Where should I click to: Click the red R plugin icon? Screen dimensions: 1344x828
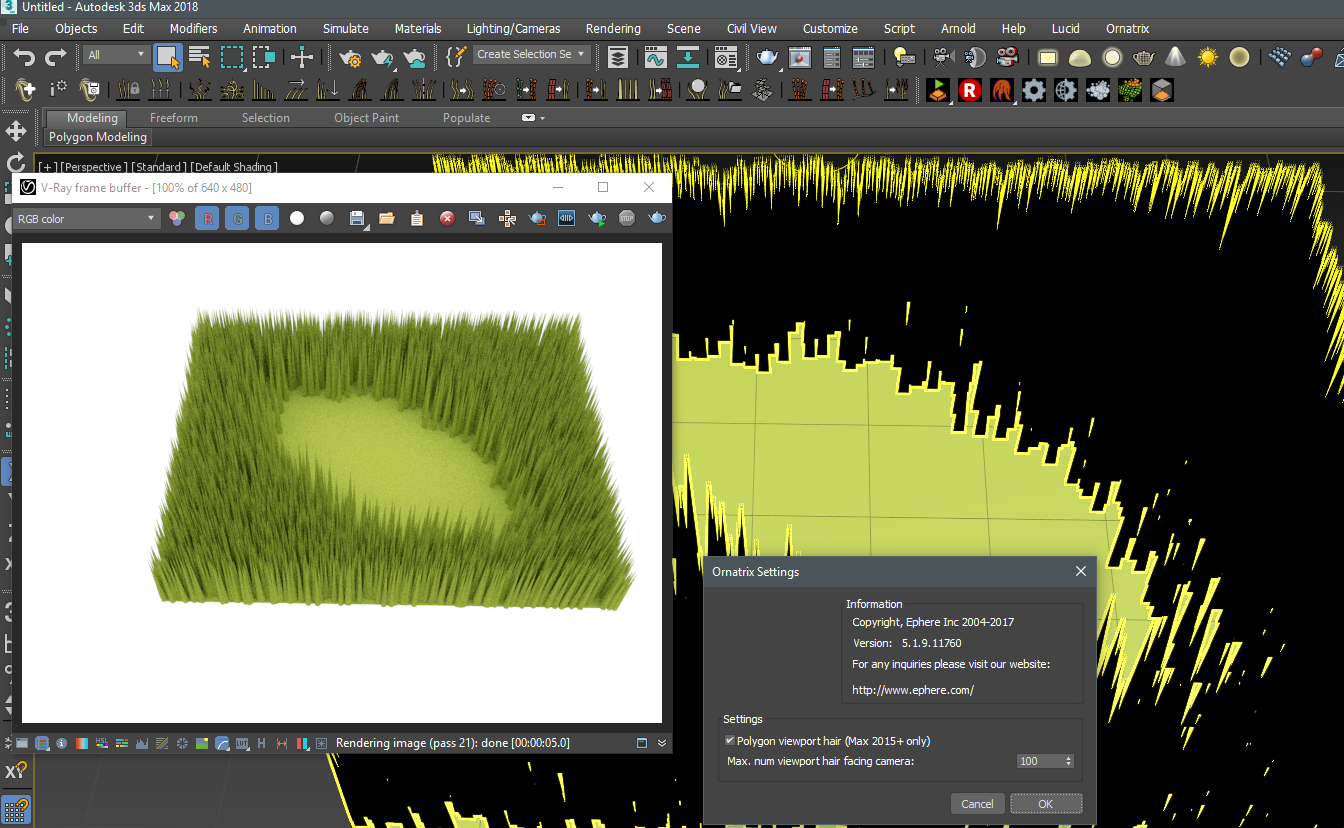[969, 91]
